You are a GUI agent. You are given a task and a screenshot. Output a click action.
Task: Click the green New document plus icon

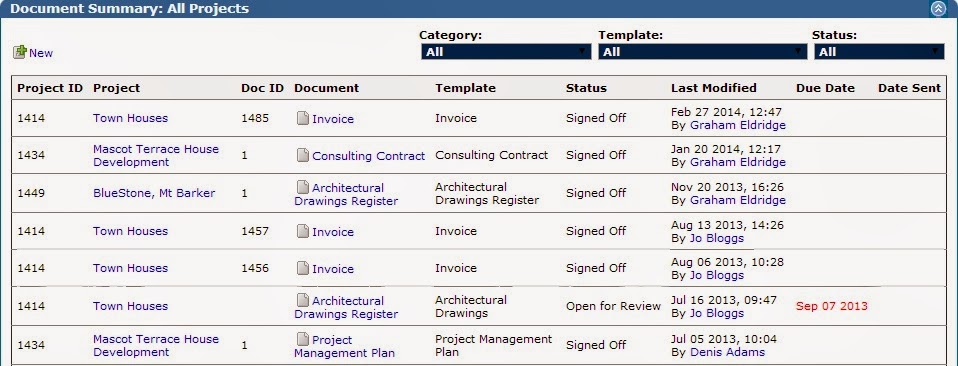click(x=20, y=53)
